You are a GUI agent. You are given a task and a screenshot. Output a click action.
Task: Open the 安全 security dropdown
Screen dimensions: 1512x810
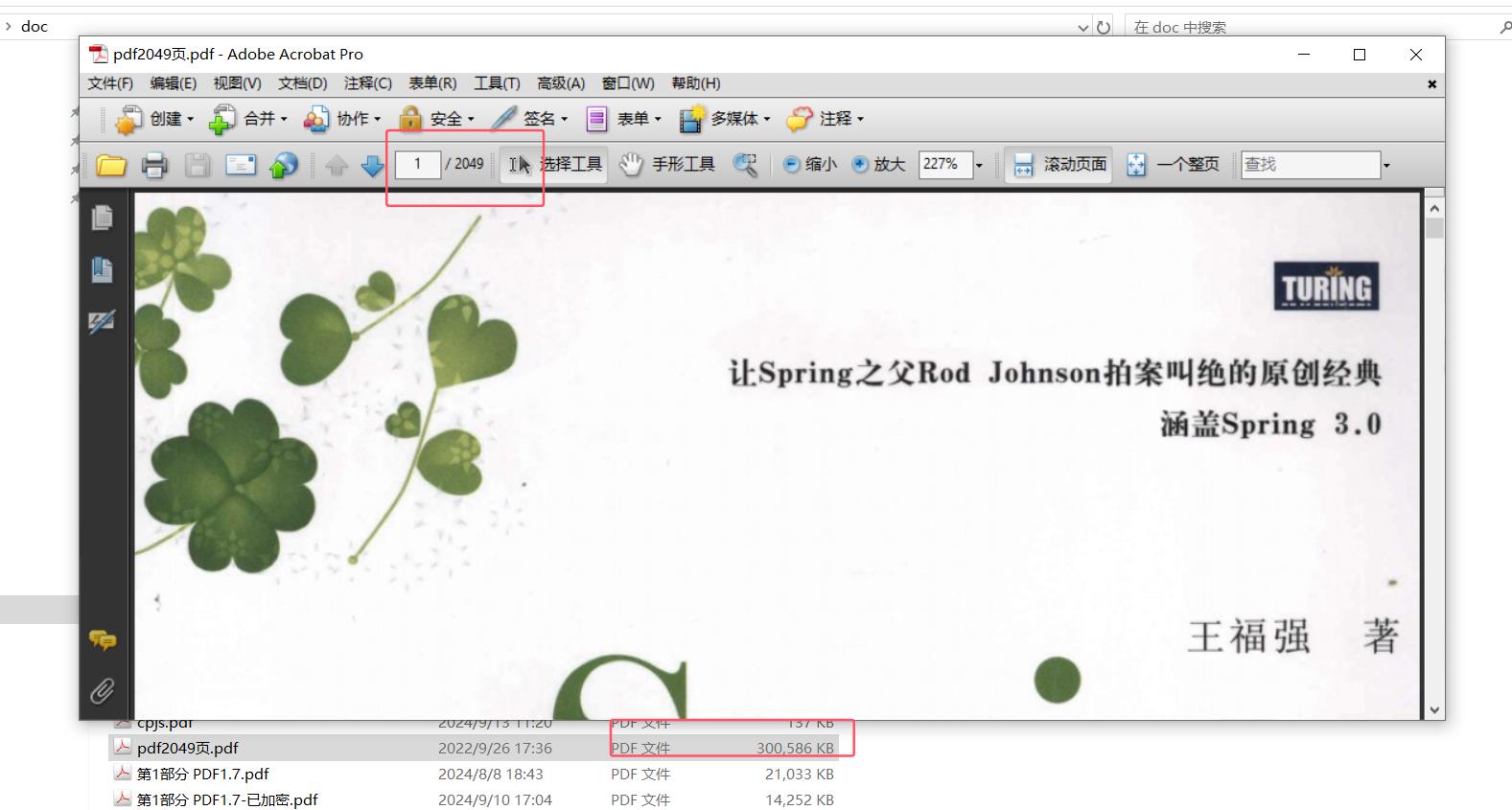click(x=437, y=119)
